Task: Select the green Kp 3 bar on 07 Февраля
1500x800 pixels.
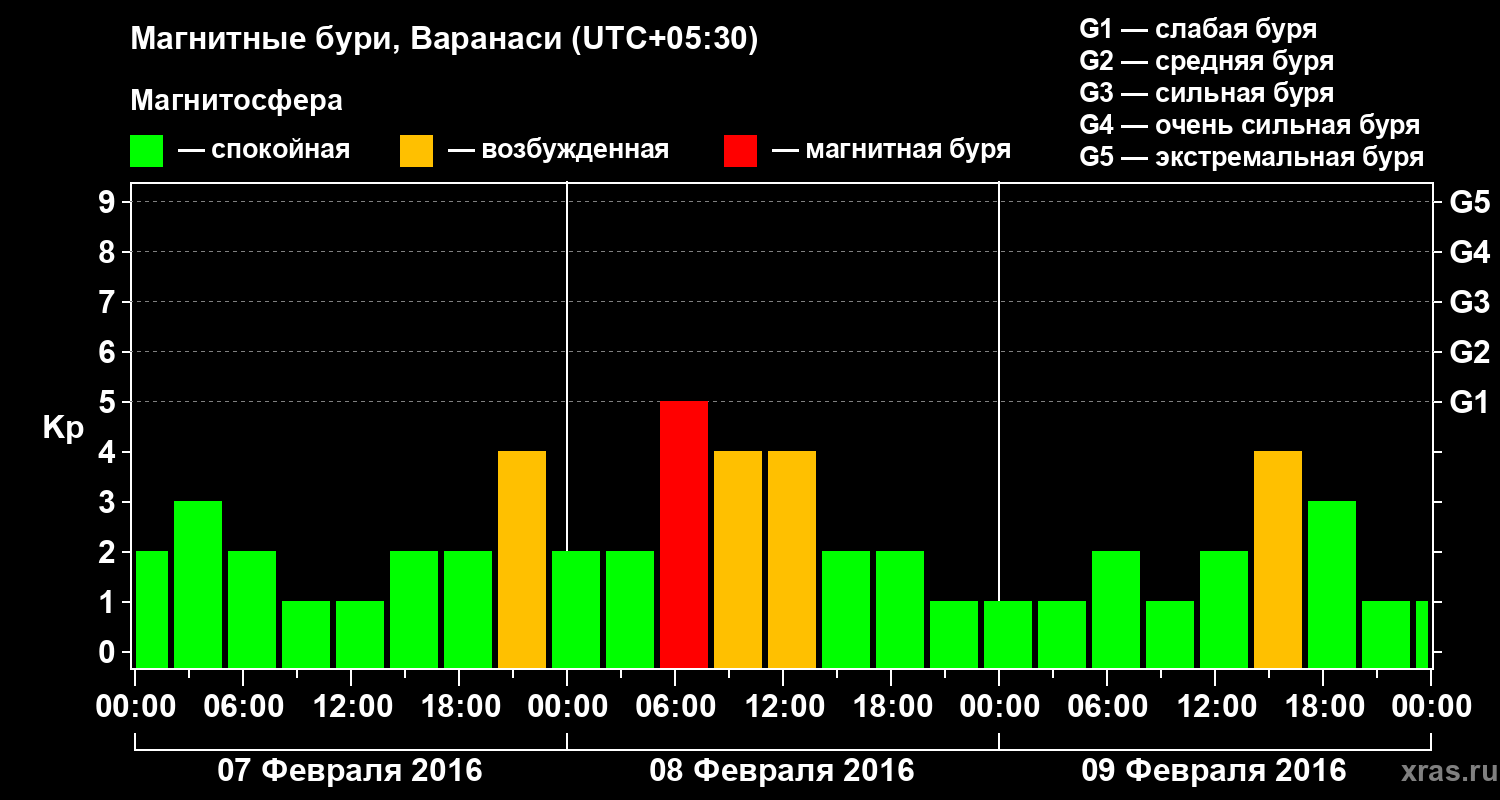Action: point(198,584)
